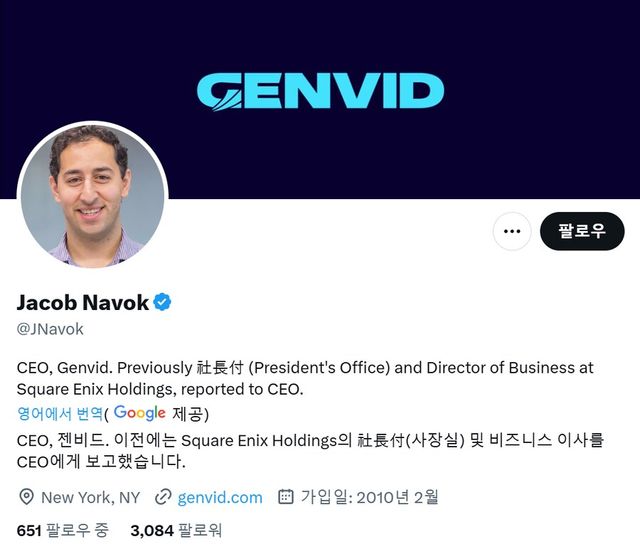640x549 pixels.
Task: Open the GENVID banner header image
Action: (320, 99)
